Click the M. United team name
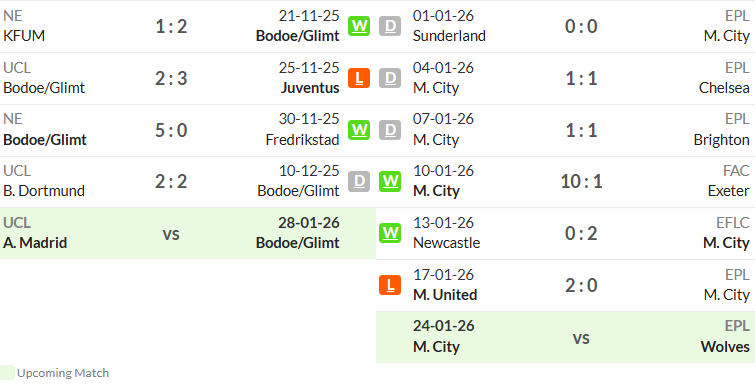The height and width of the screenshot is (387, 756). pos(445,295)
